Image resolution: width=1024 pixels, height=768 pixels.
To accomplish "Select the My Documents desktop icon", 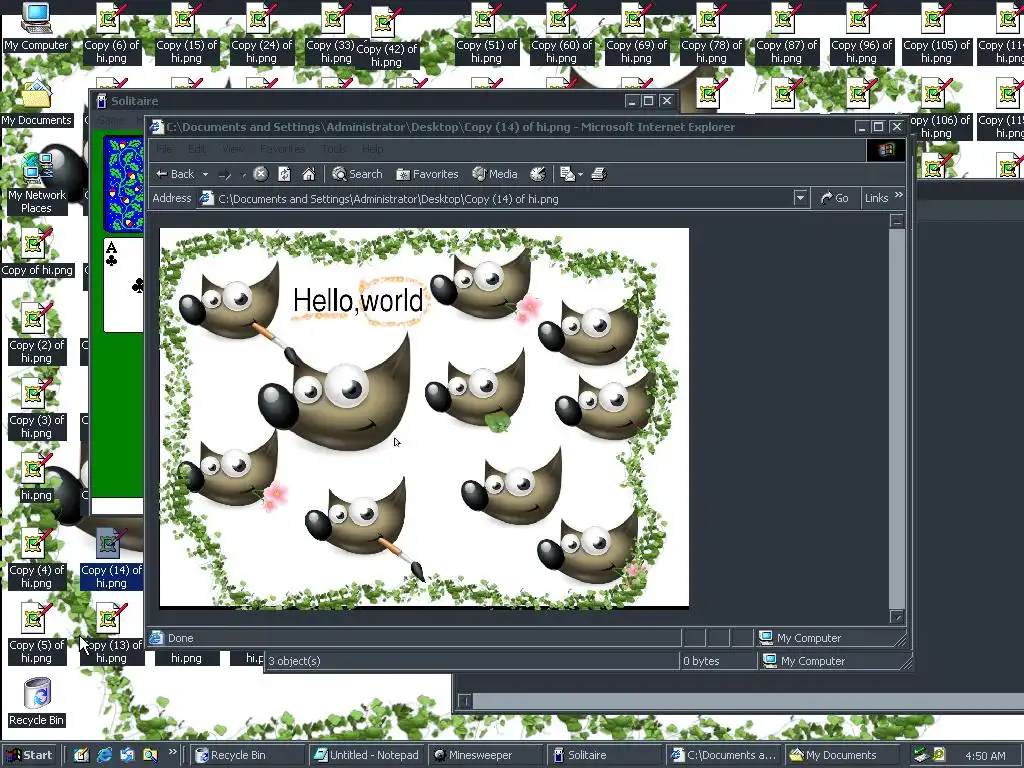I will (36, 103).
